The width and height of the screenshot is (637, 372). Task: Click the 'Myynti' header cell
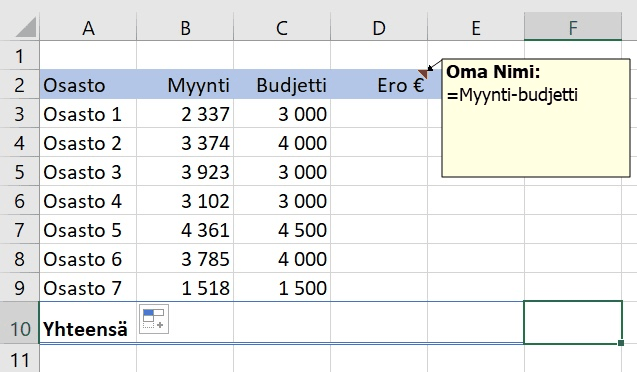185,84
